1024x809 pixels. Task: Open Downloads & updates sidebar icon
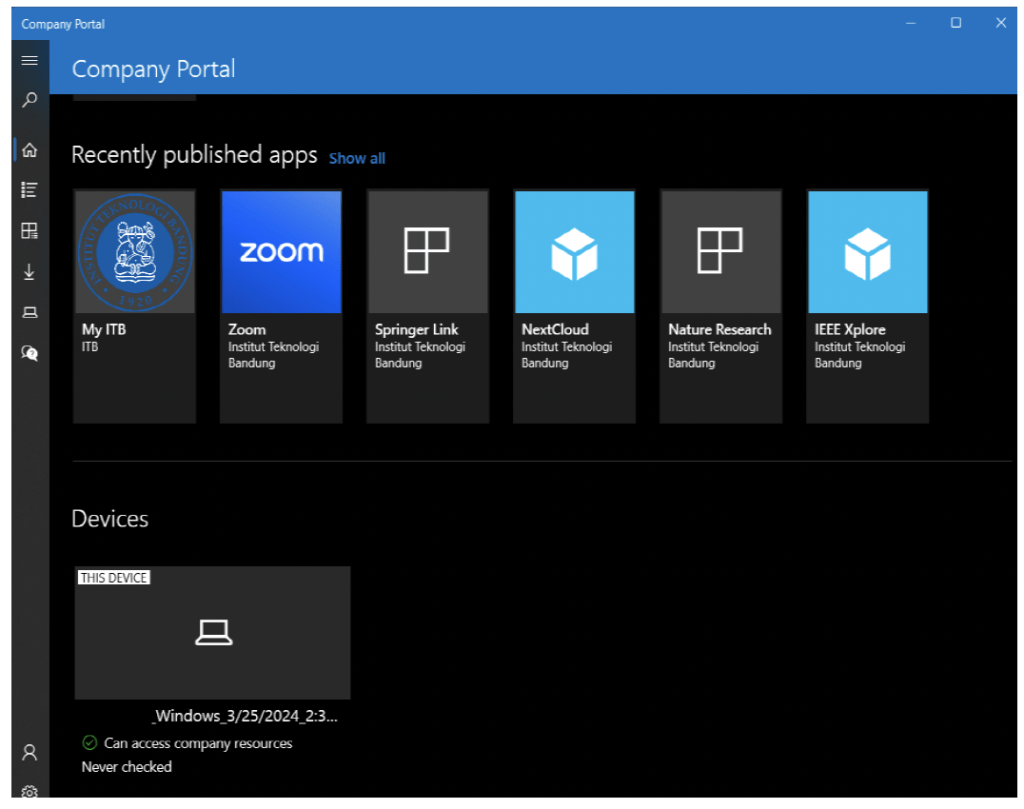[x=29, y=272]
